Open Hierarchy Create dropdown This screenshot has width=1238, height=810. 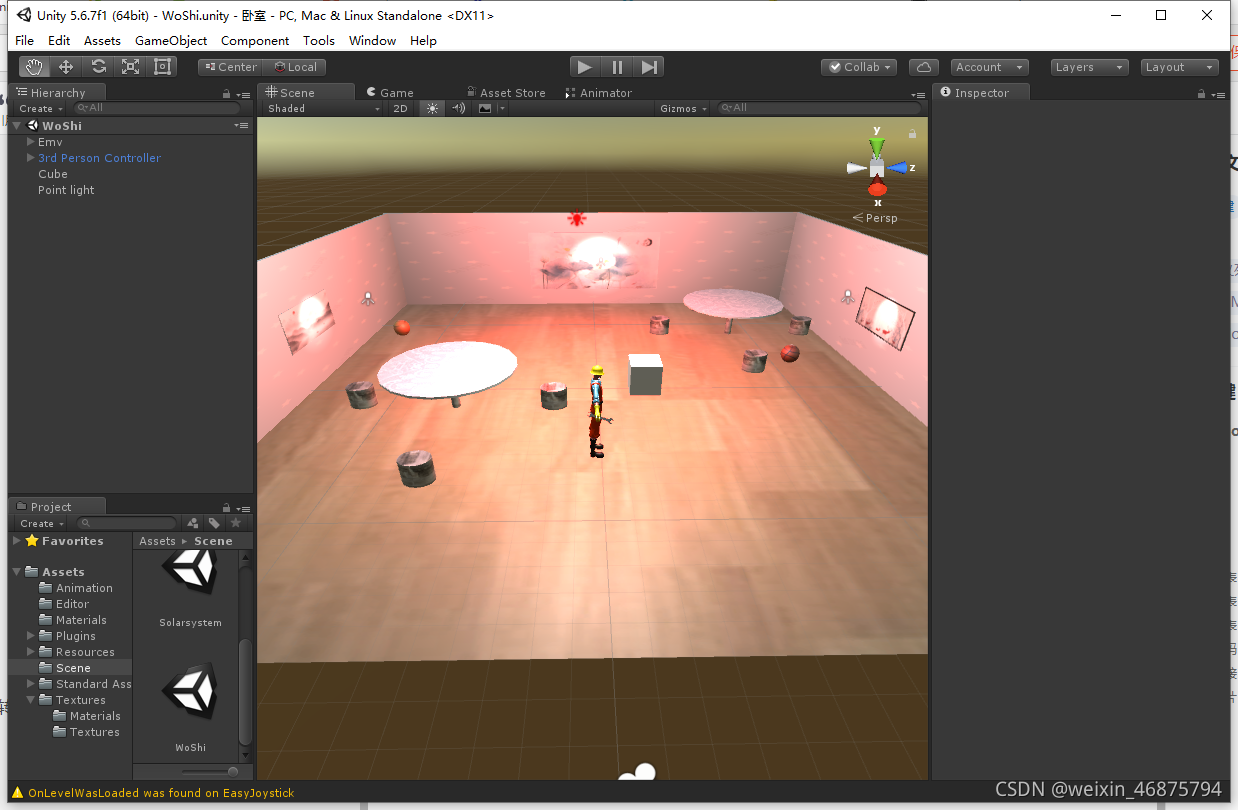[40, 108]
